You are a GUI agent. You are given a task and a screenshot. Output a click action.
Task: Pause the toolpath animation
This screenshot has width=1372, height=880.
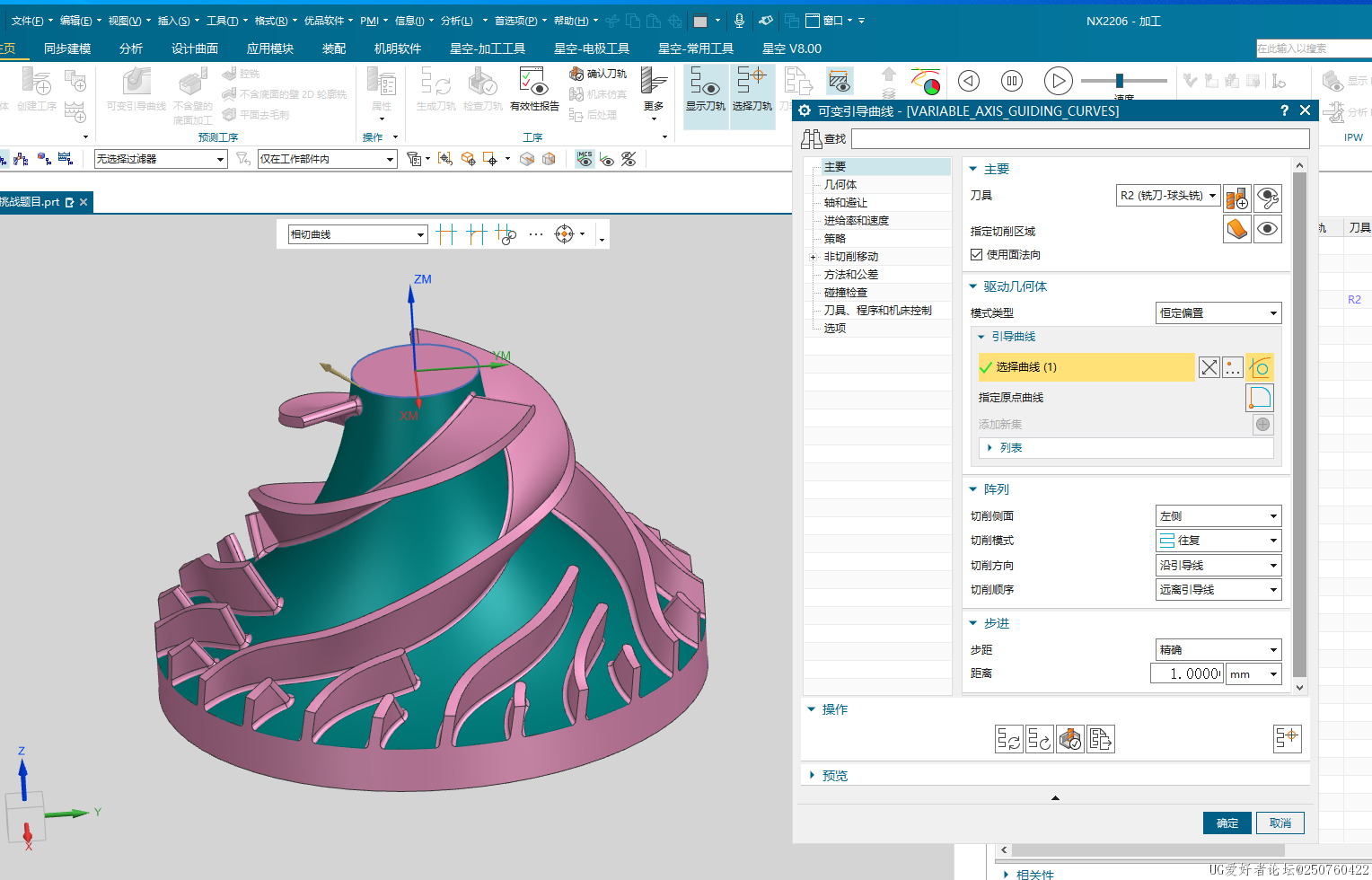tap(1012, 81)
